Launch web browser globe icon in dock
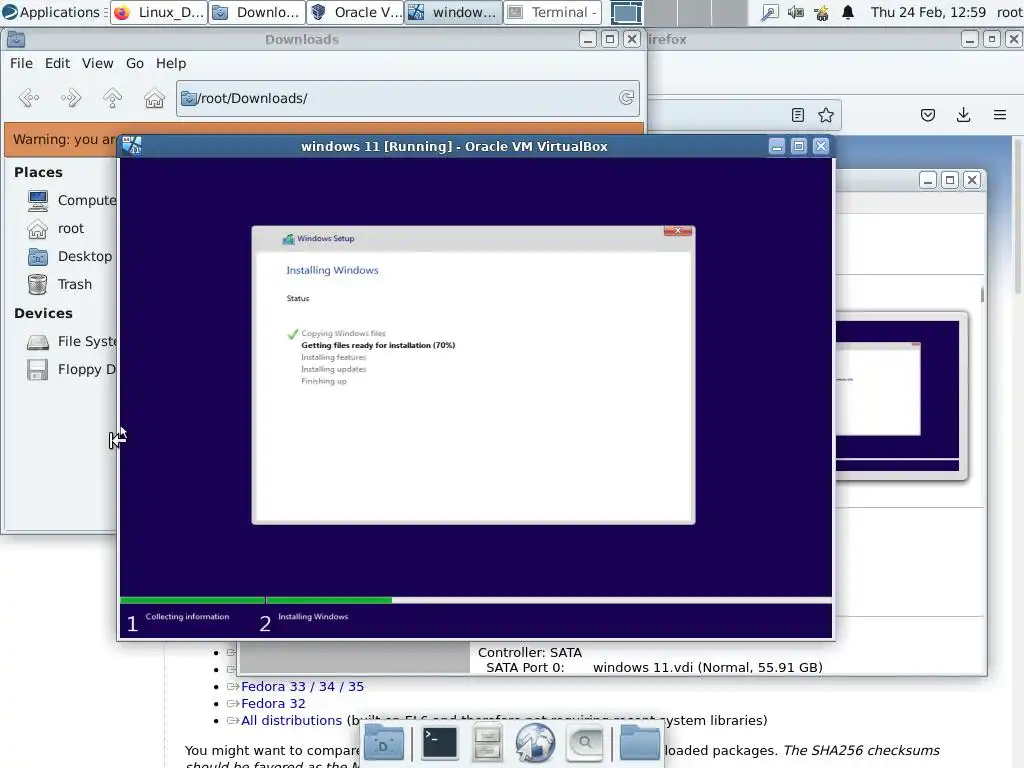Screen dimensions: 1024x768 tap(535, 743)
